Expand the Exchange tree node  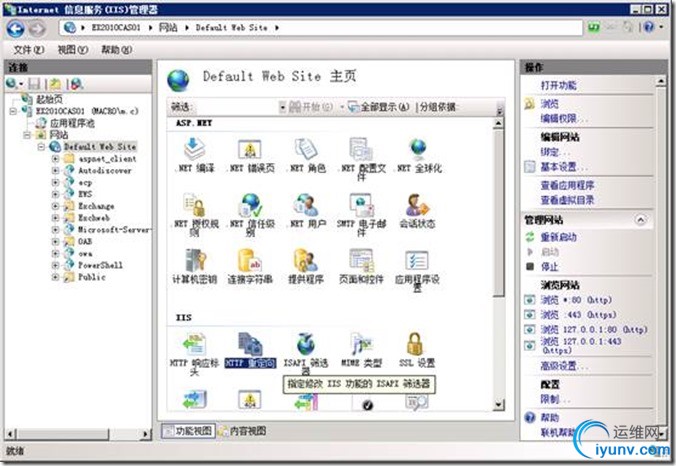pyautogui.click(x=55, y=206)
